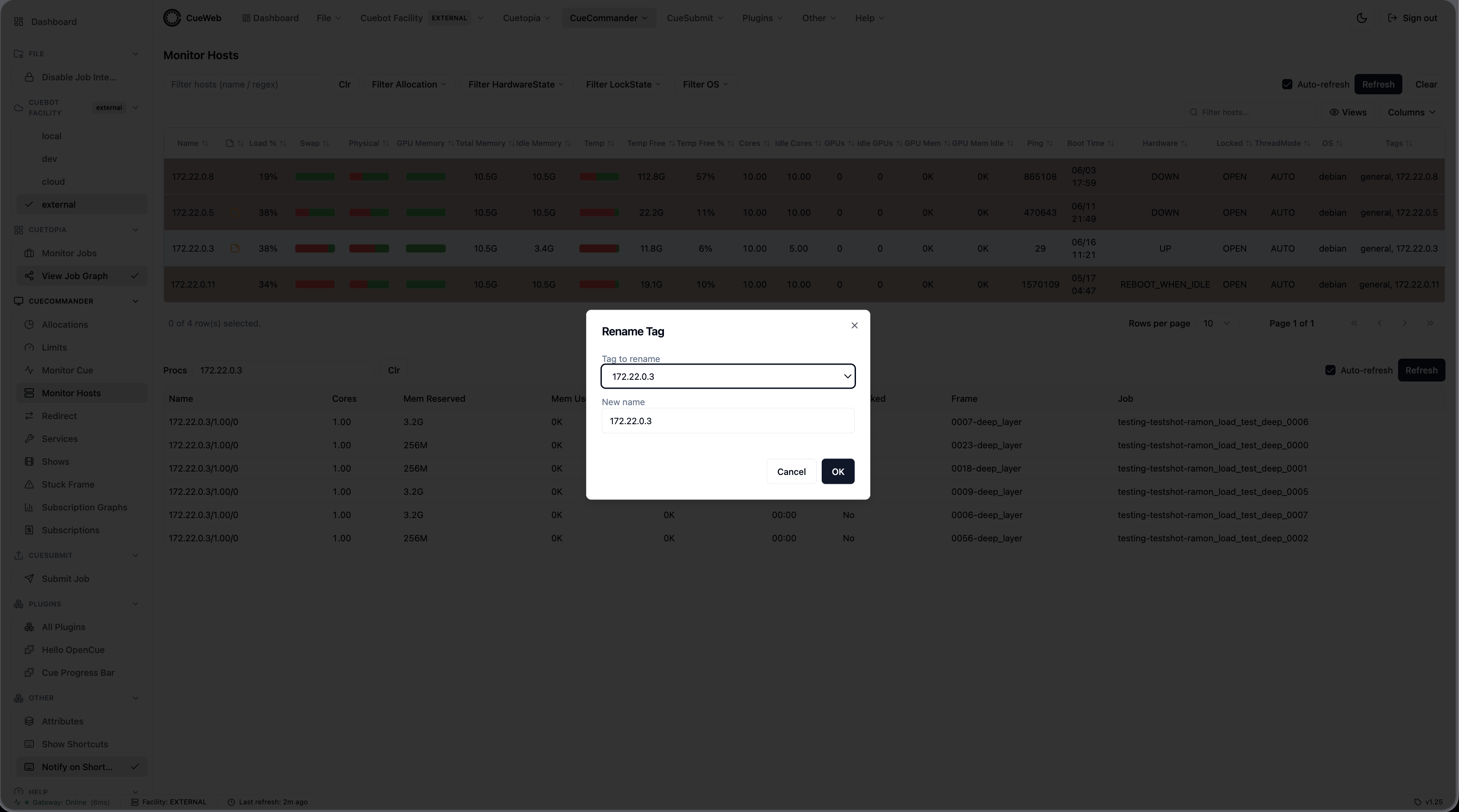Click the Subscriptions receipt icon
1459x812 pixels.
(x=30, y=530)
